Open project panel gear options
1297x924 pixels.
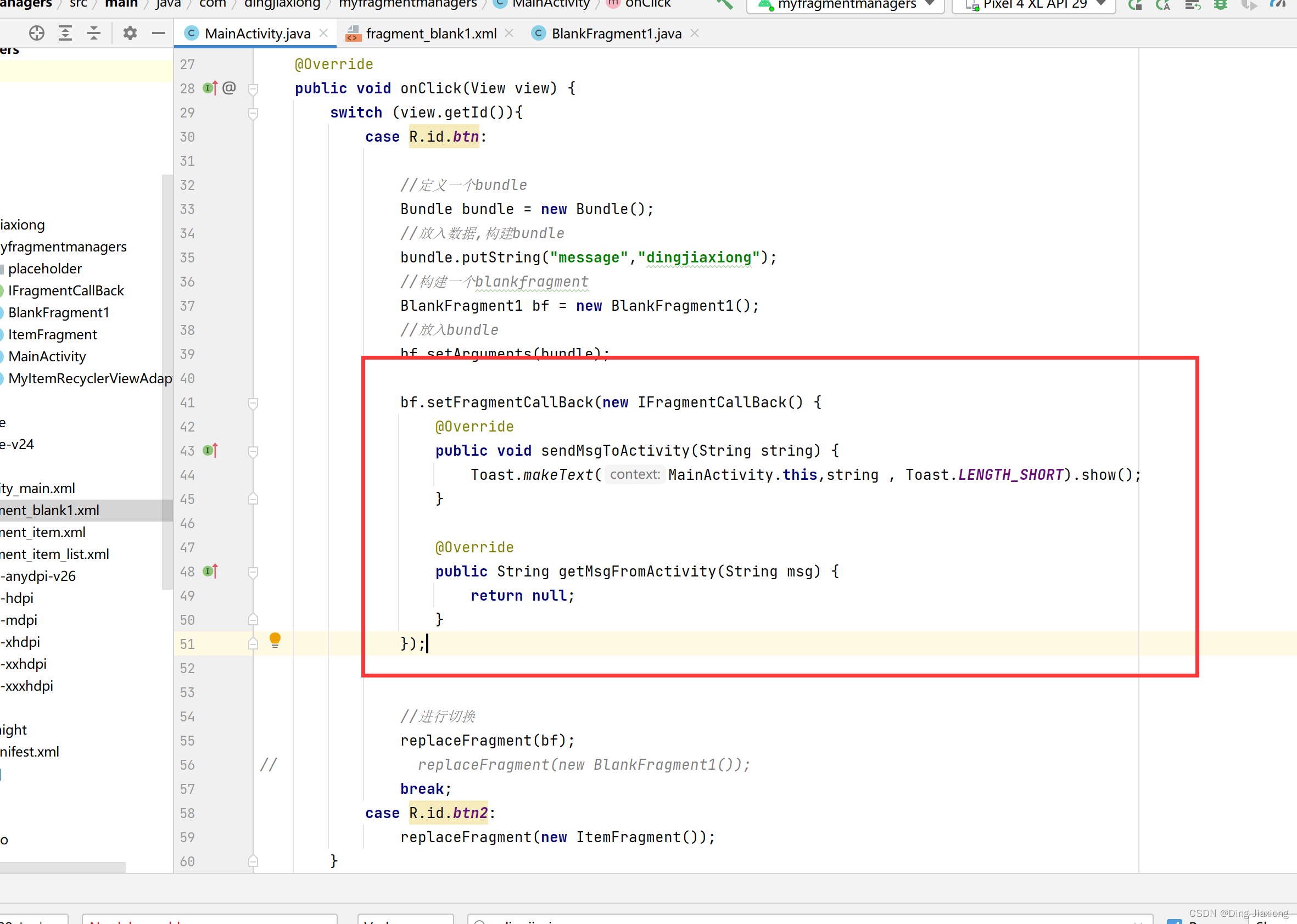pos(130,33)
